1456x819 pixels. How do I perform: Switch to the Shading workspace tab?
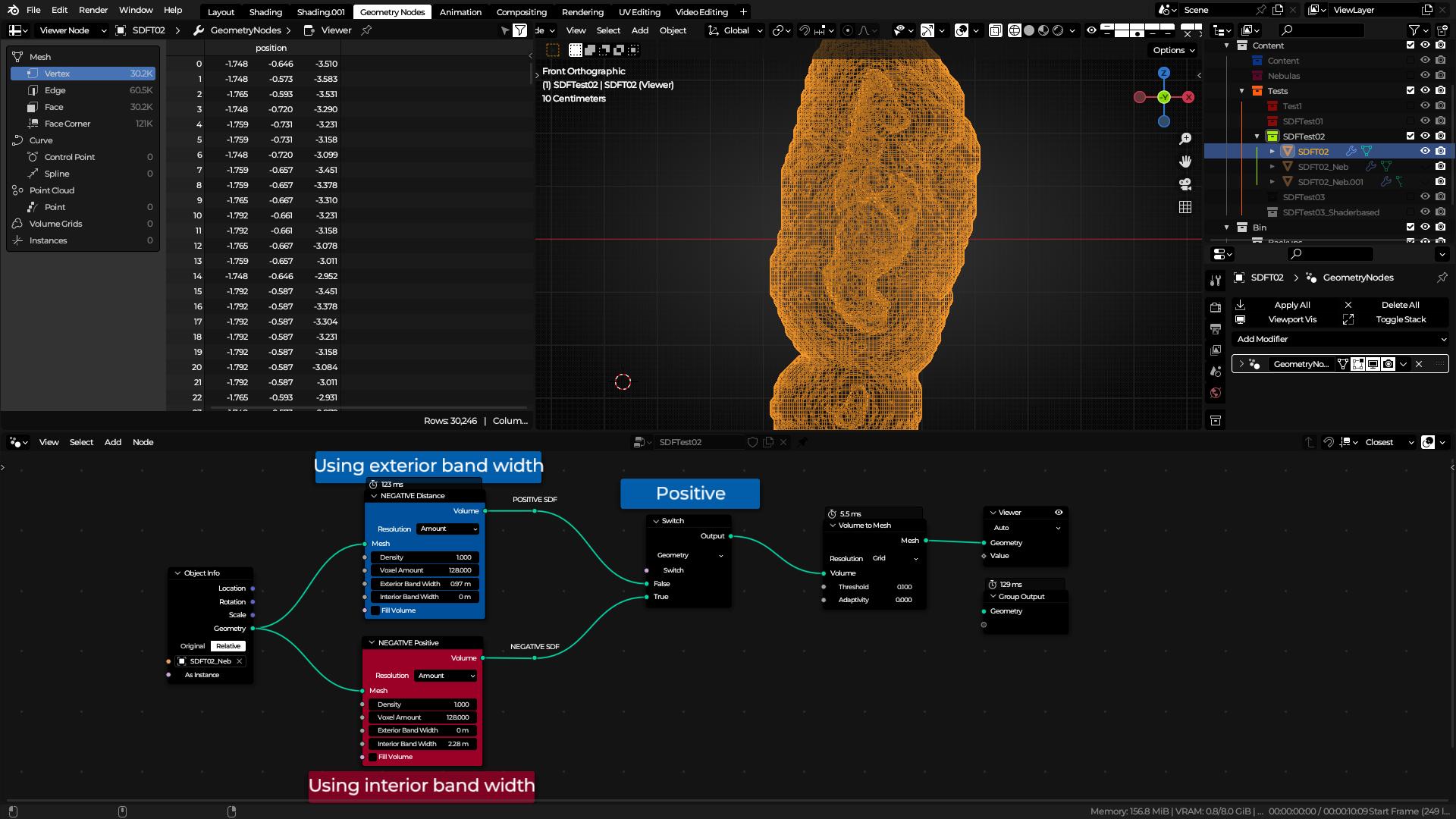[265, 11]
